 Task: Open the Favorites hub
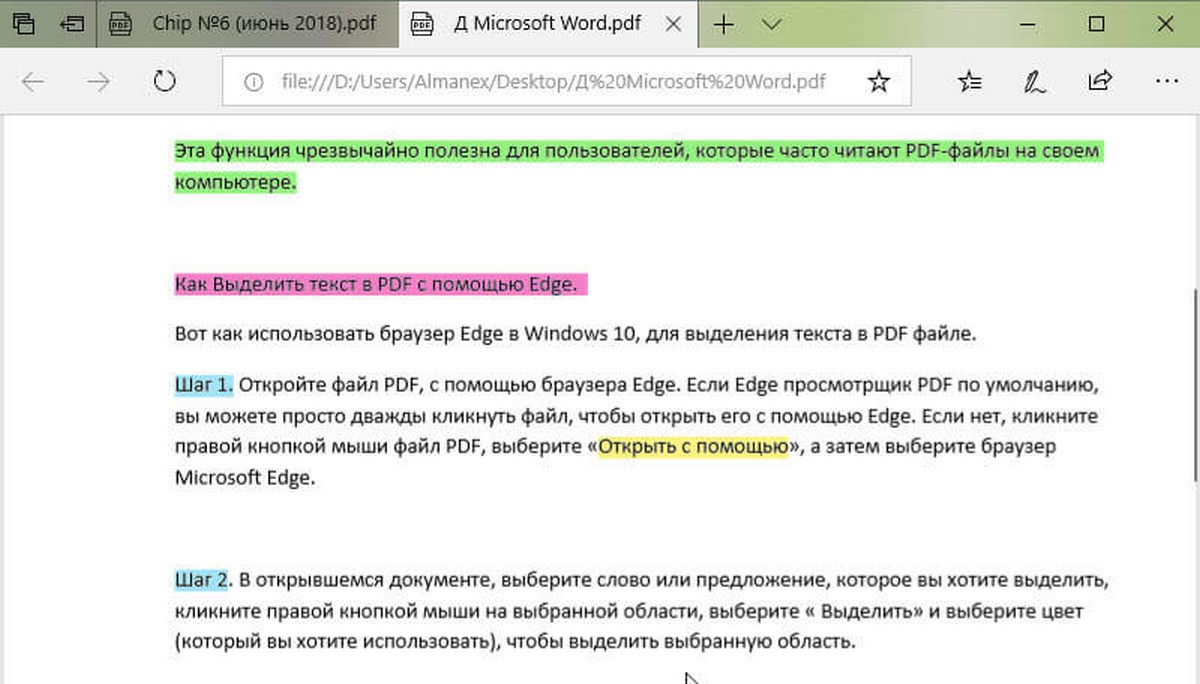pos(969,82)
